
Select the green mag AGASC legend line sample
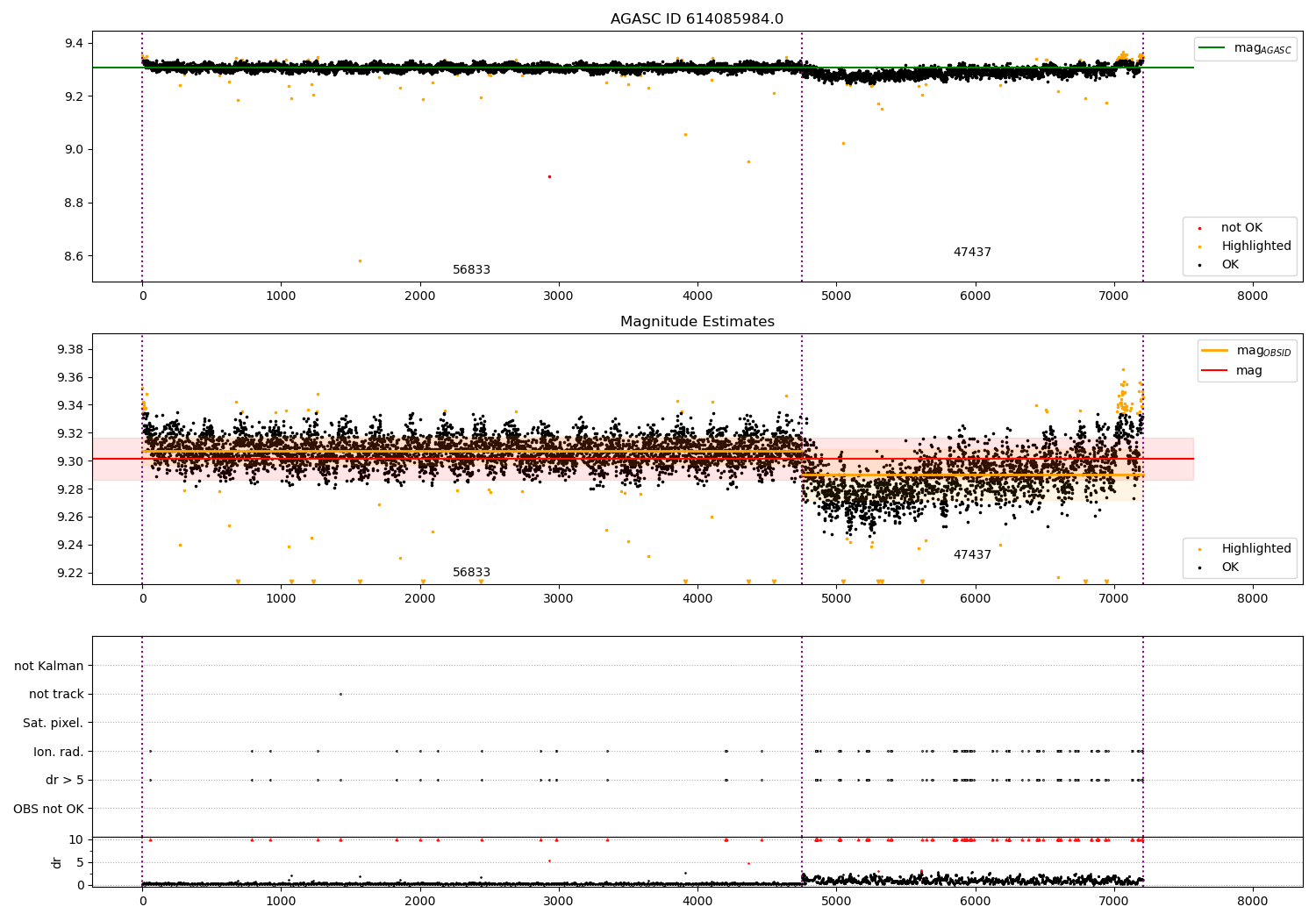[x=1212, y=48]
